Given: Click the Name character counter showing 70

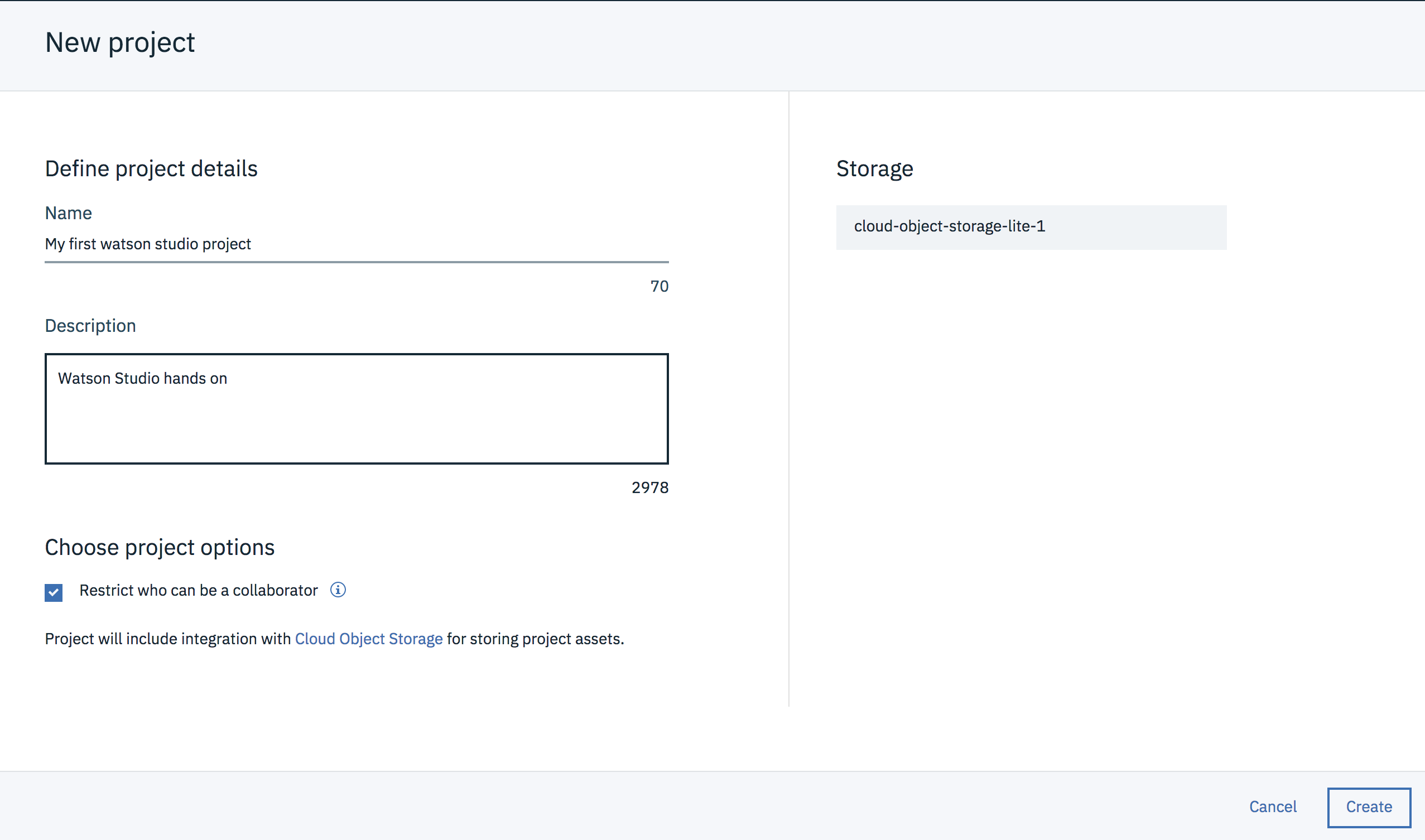Looking at the screenshot, I should coord(659,287).
